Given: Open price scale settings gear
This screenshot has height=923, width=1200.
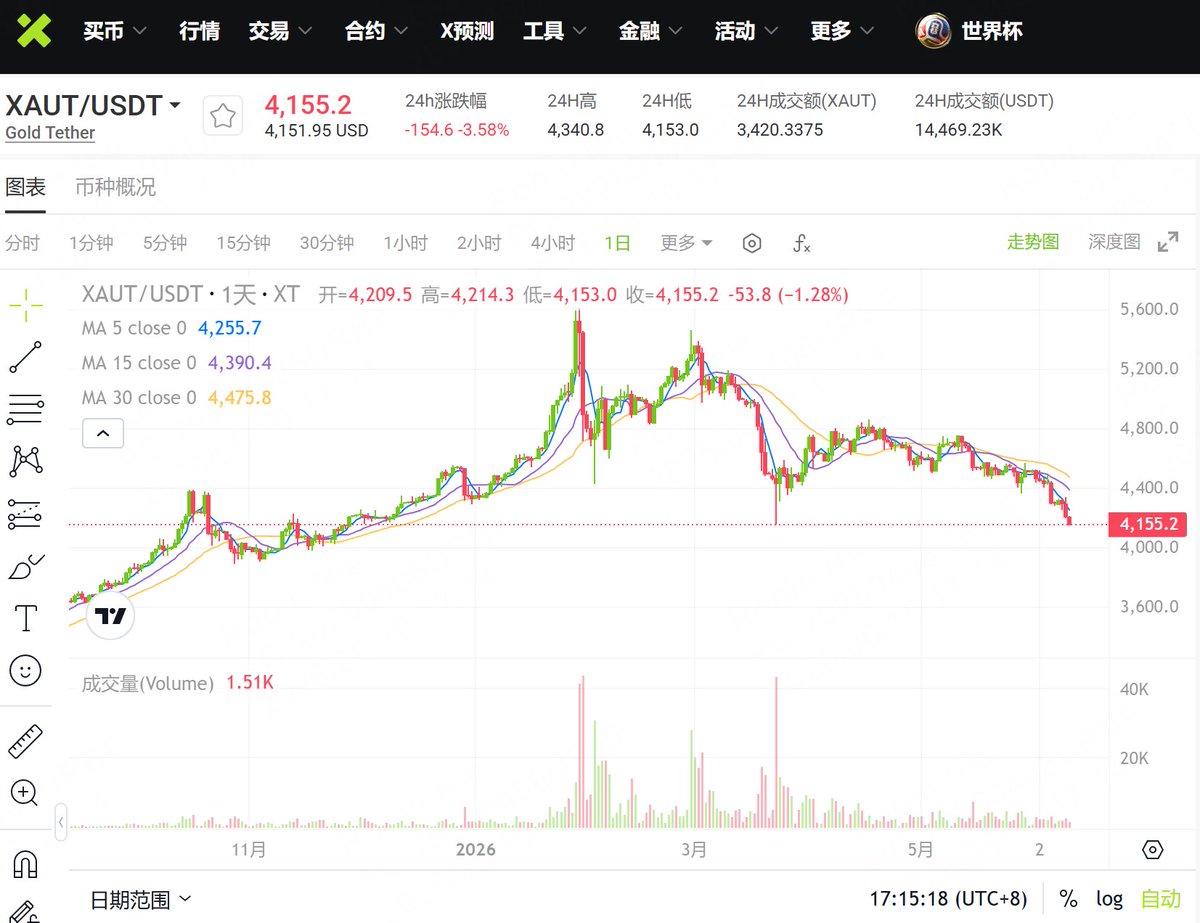Looking at the screenshot, I should click(1152, 850).
